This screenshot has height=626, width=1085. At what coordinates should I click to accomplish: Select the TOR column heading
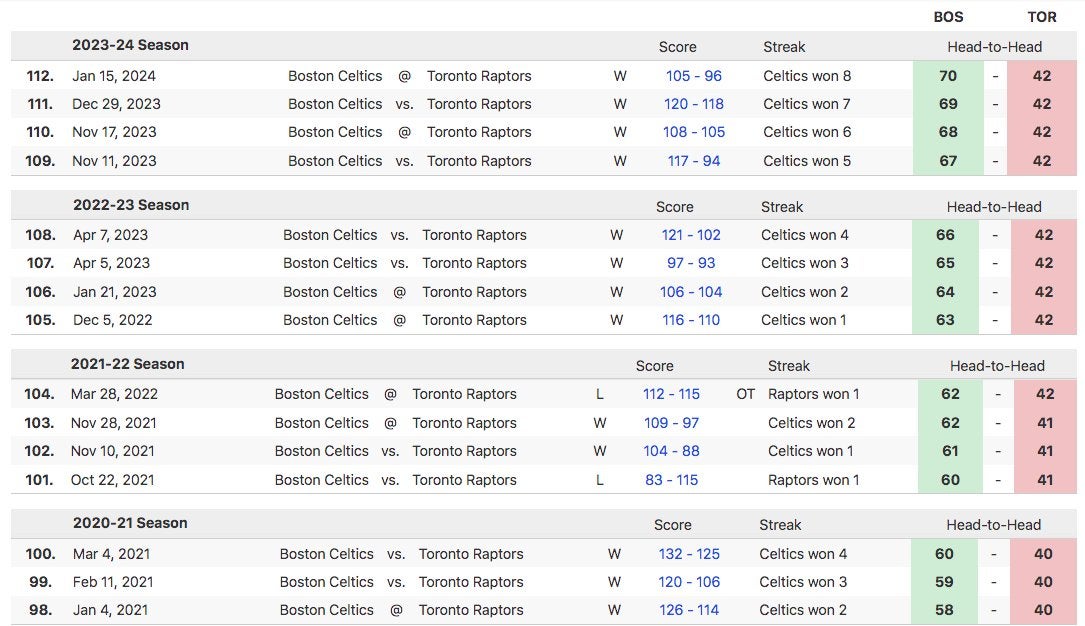(x=1042, y=17)
